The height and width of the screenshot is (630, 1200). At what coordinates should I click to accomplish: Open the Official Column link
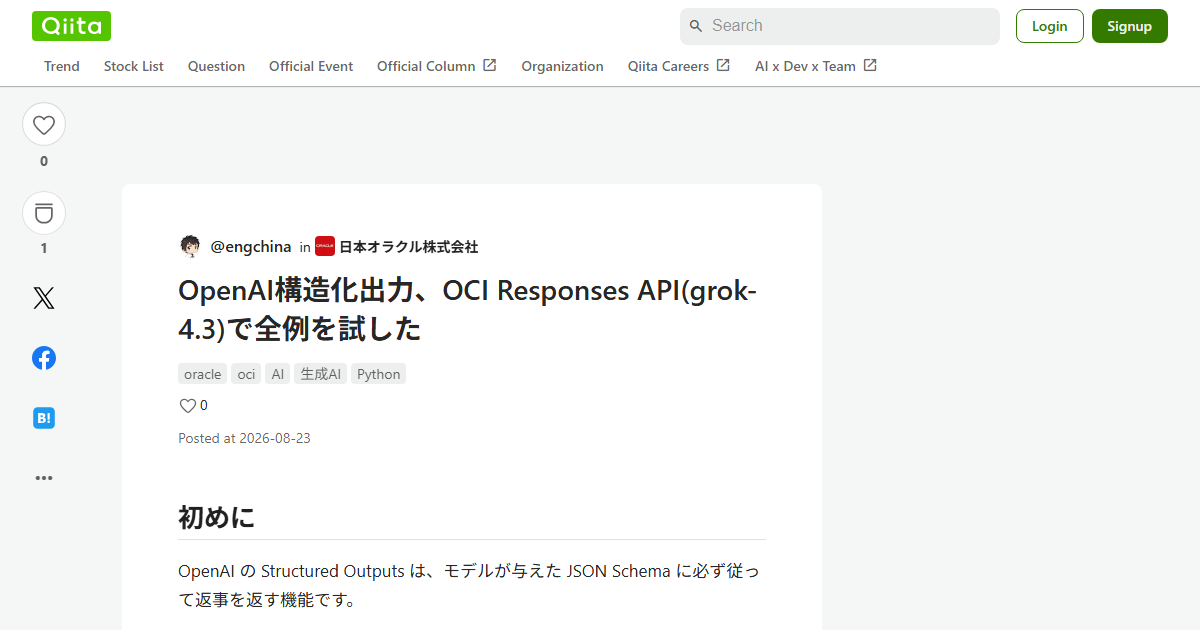[437, 66]
